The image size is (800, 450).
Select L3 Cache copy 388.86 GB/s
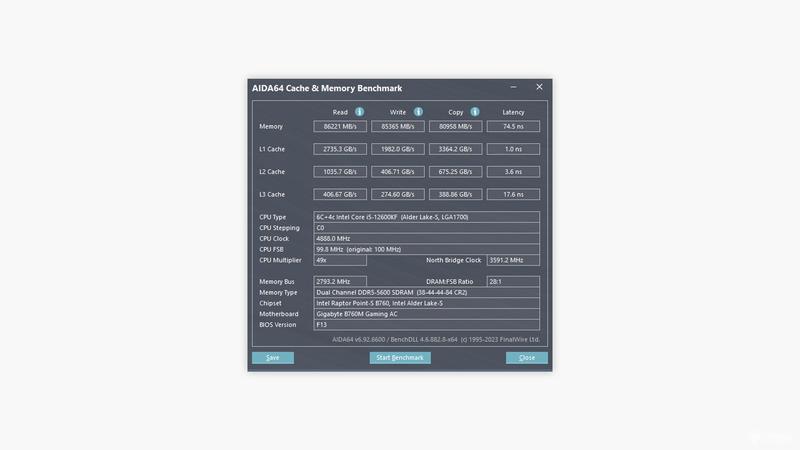coord(455,194)
